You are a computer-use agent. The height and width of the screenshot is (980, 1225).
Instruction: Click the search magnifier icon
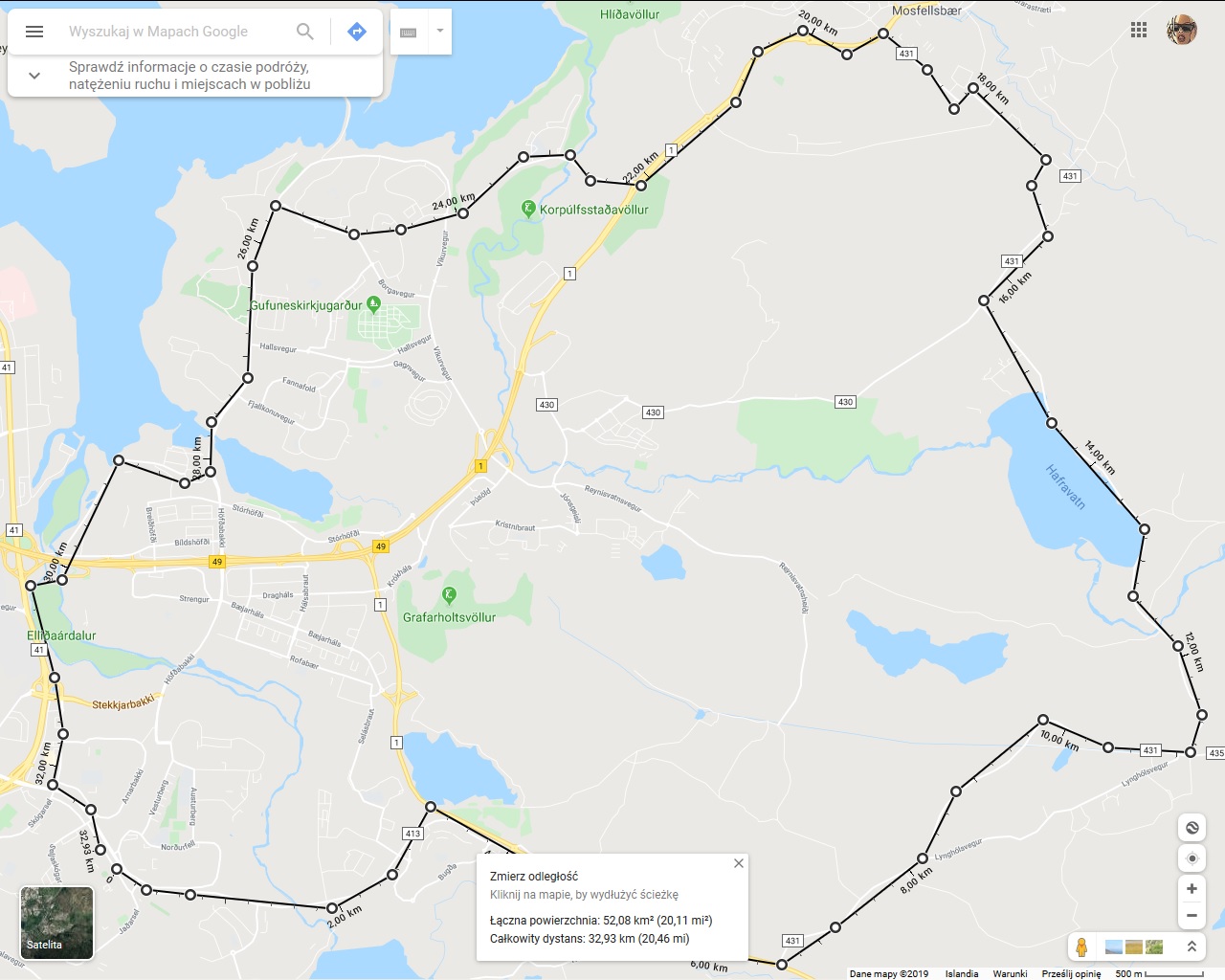point(305,32)
